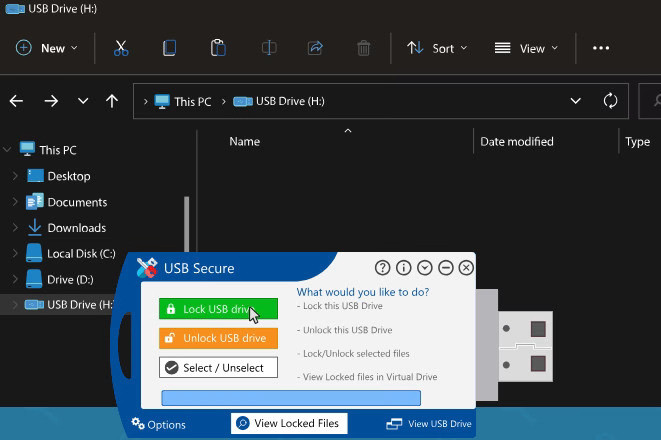Refresh the USB Drive folder view
This screenshot has width=661, height=440.
tap(610, 101)
